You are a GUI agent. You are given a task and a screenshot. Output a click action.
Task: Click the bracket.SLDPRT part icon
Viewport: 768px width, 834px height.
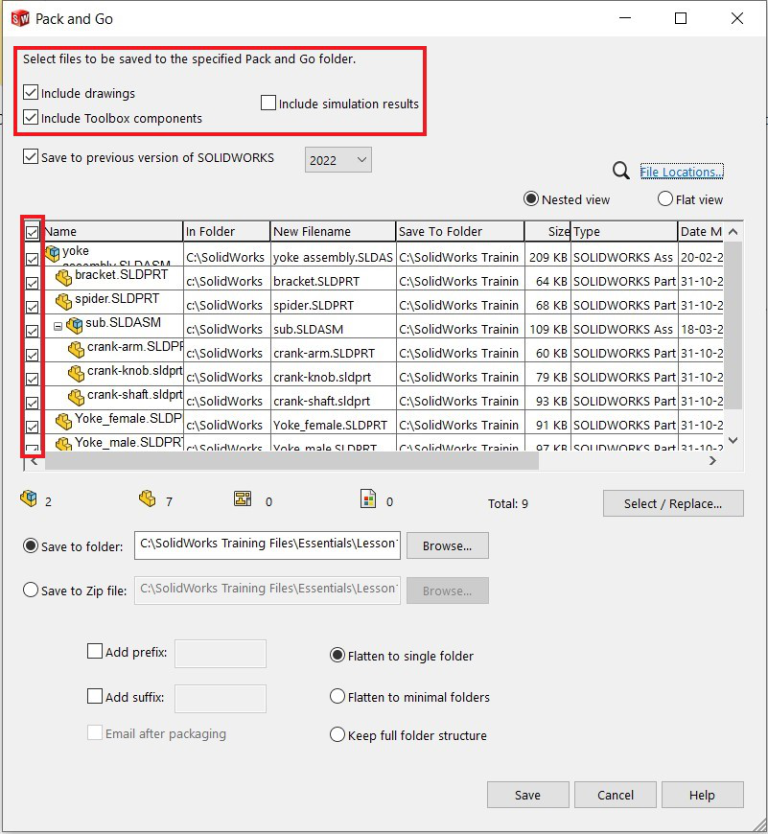click(x=64, y=277)
